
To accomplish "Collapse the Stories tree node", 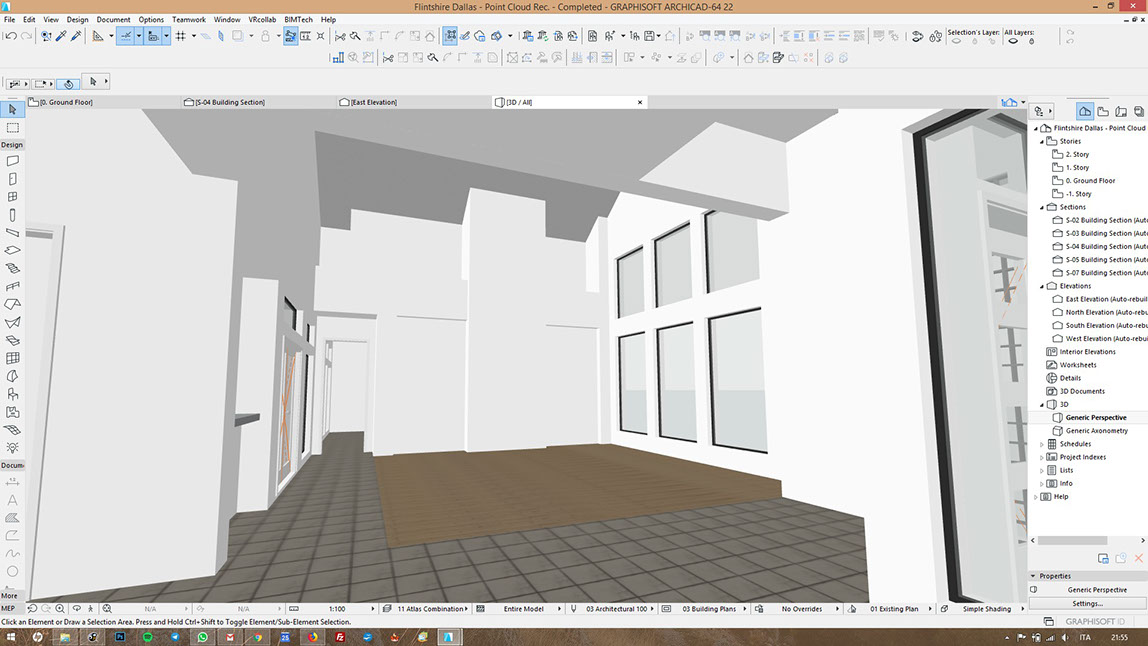I will point(1042,141).
